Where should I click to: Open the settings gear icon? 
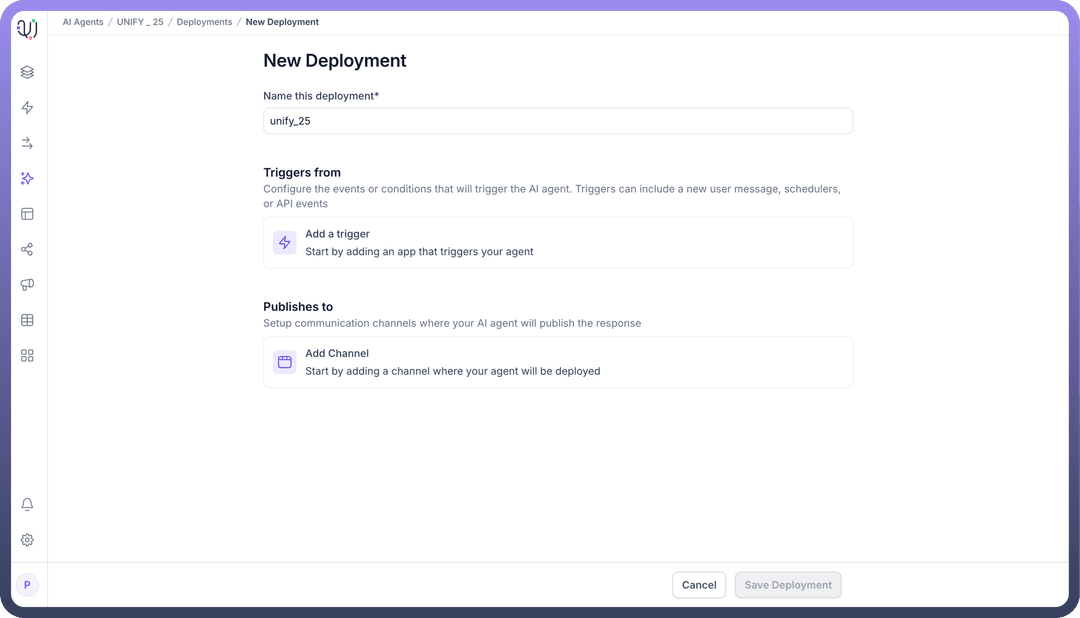pyautogui.click(x=27, y=540)
